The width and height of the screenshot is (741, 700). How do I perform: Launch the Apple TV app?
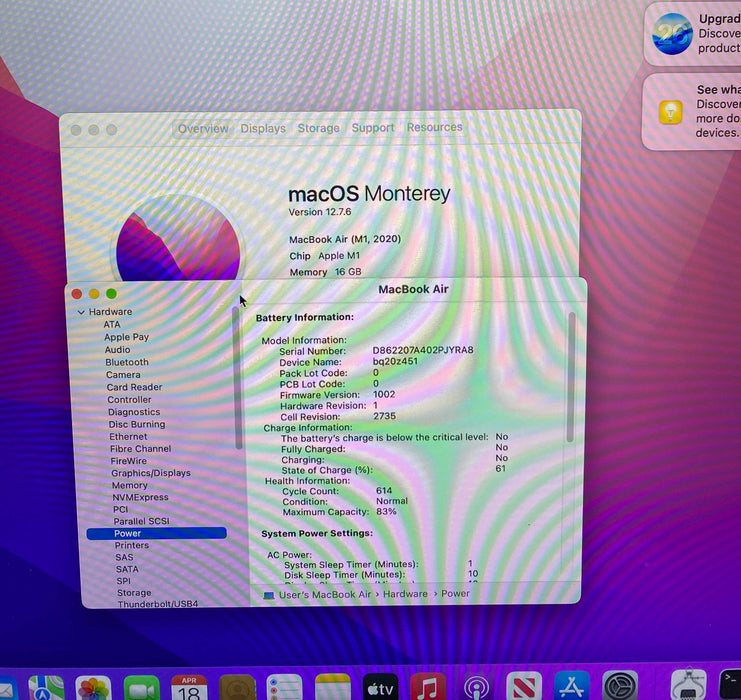coord(380,687)
